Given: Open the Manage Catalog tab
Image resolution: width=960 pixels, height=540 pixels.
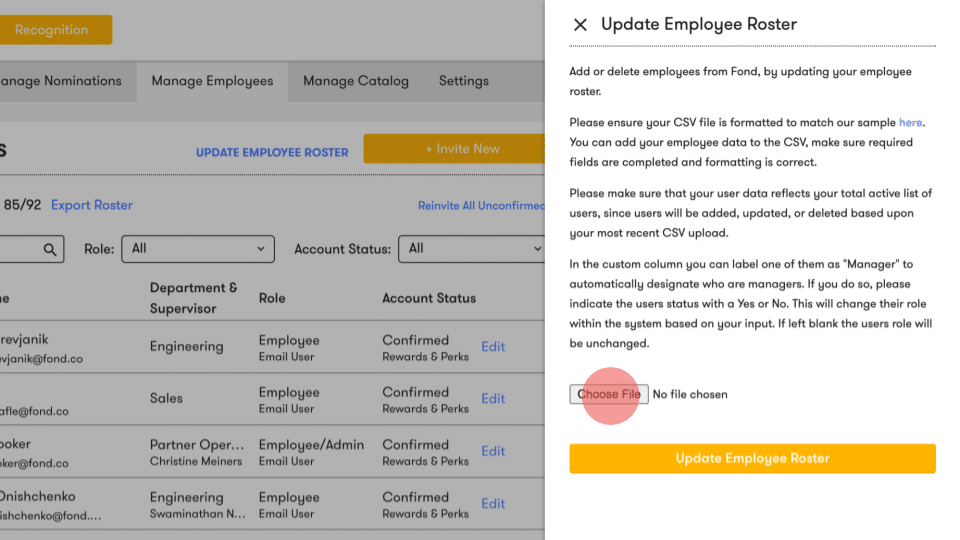Looking at the screenshot, I should 356,81.
